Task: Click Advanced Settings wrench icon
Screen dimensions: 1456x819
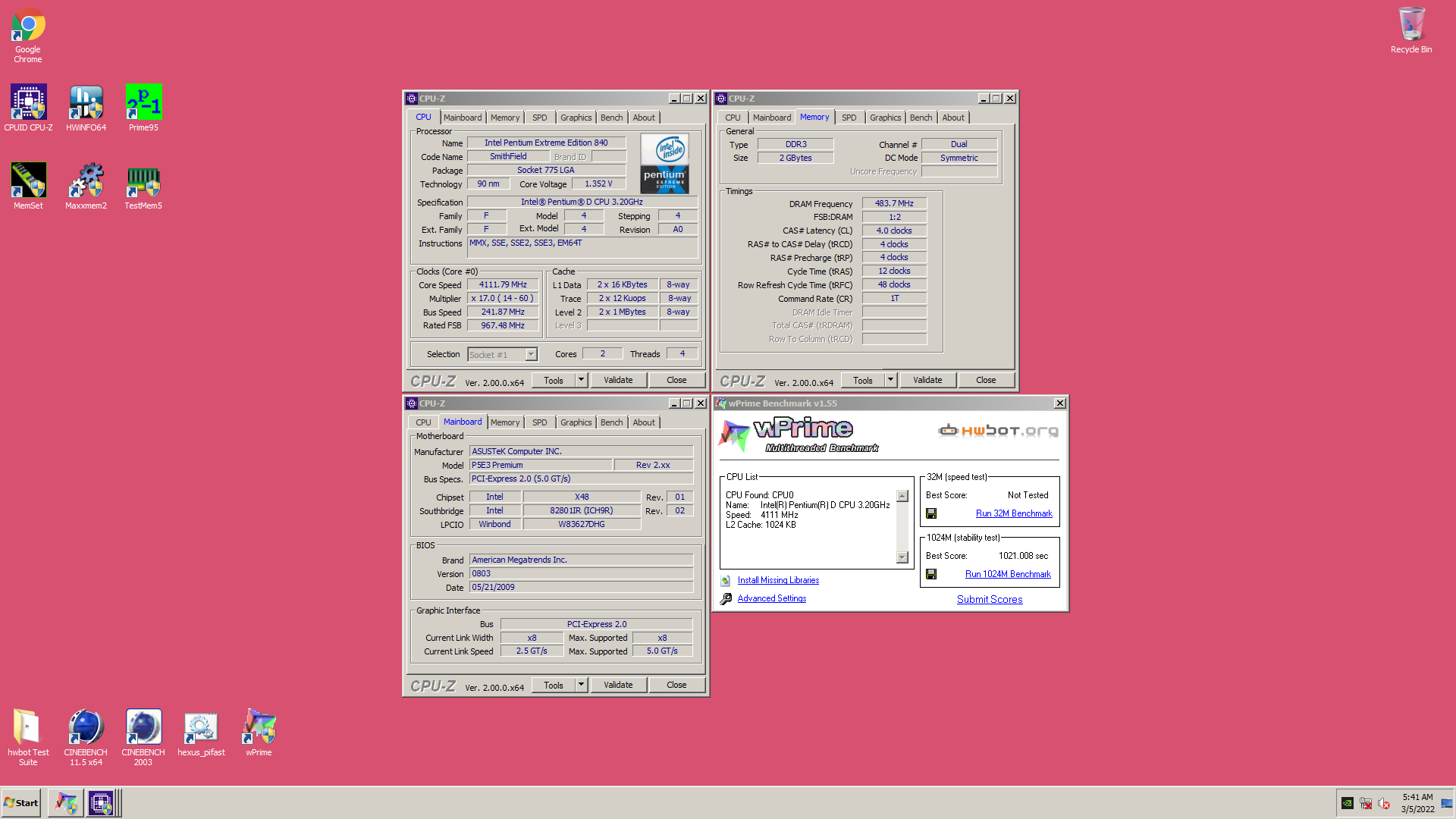Action: pos(726,599)
